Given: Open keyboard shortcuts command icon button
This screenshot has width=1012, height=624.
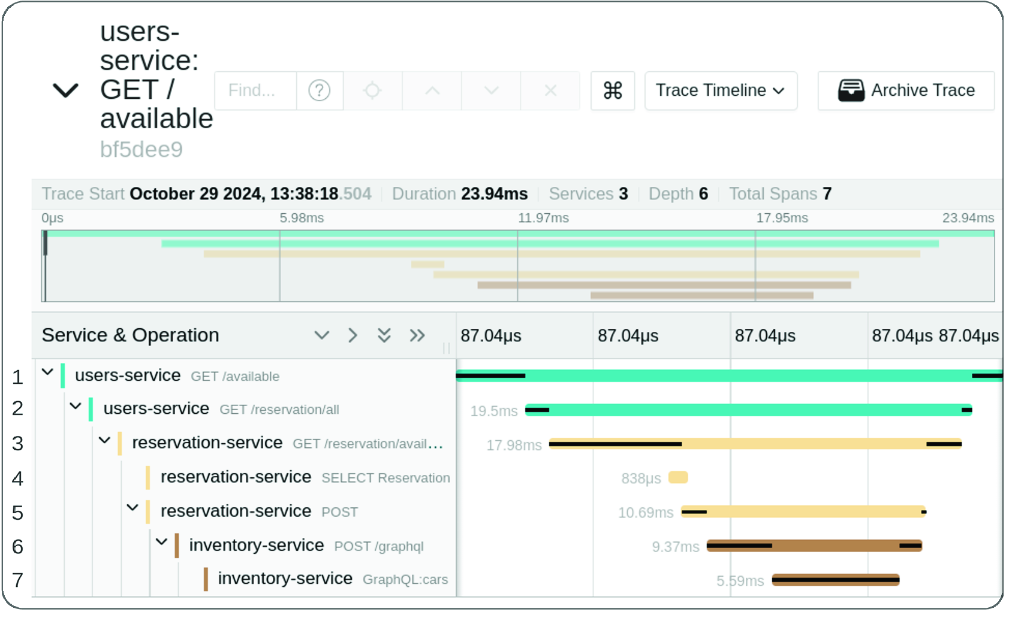Looking at the screenshot, I should pos(612,90).
